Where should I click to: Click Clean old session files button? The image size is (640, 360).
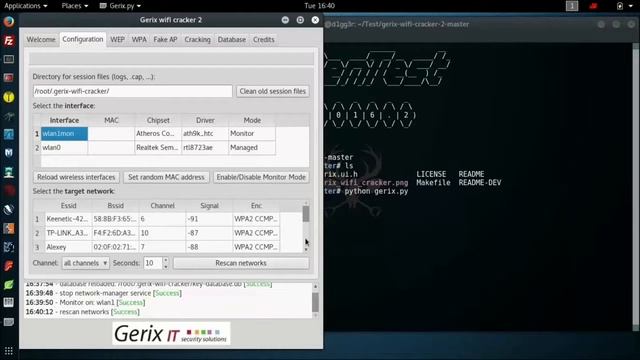click(273, 91)
